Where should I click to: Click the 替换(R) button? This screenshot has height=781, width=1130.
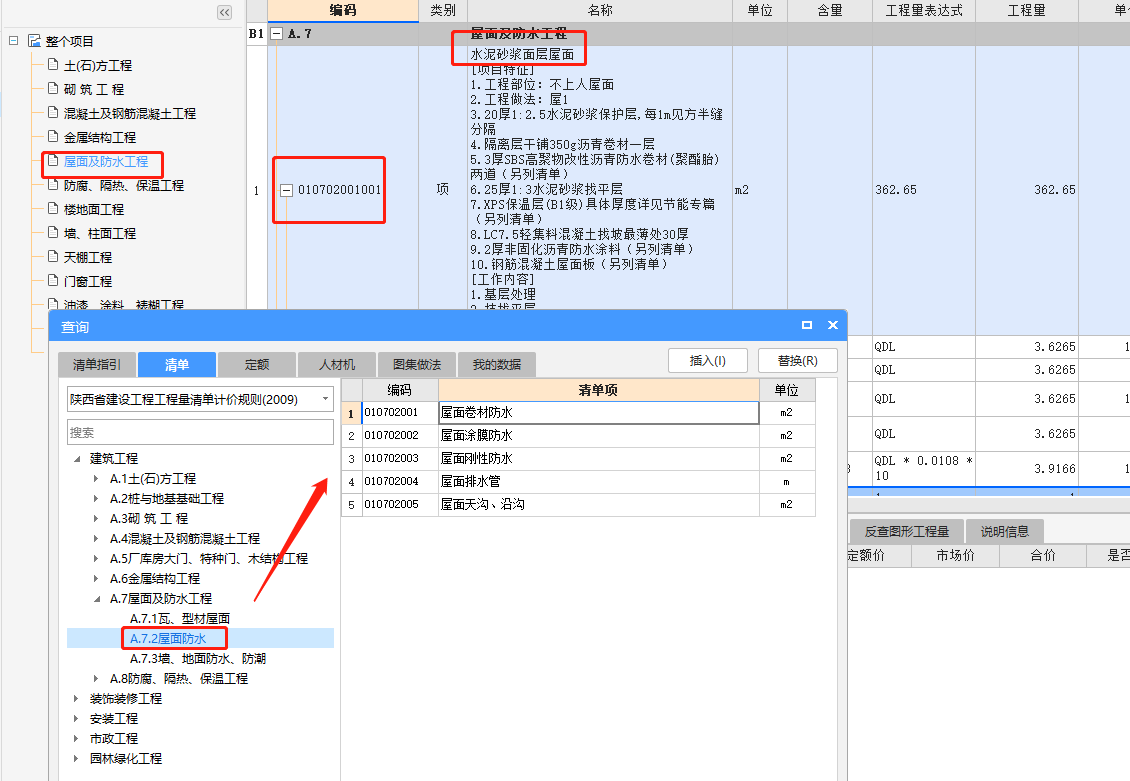coord(798,360)
